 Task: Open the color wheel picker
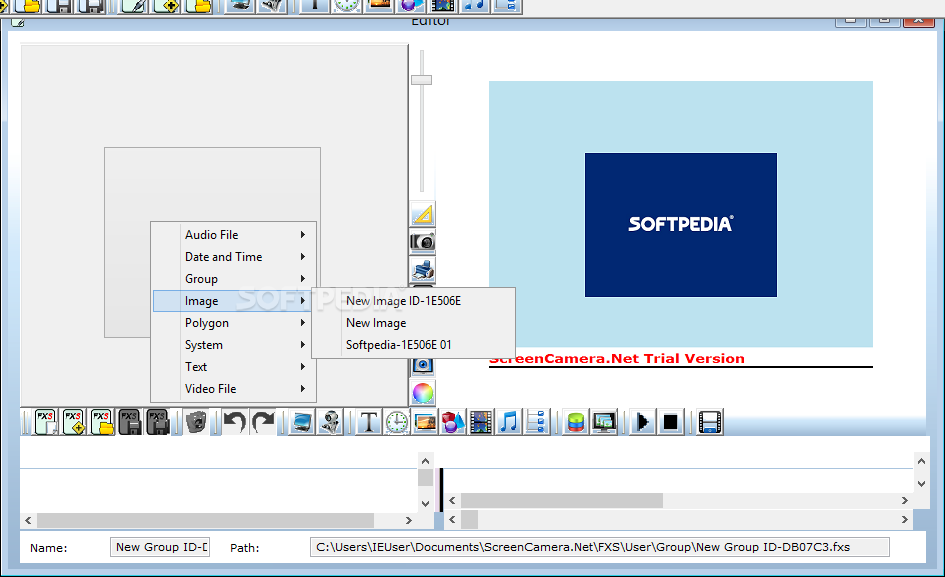pos(422,393)
